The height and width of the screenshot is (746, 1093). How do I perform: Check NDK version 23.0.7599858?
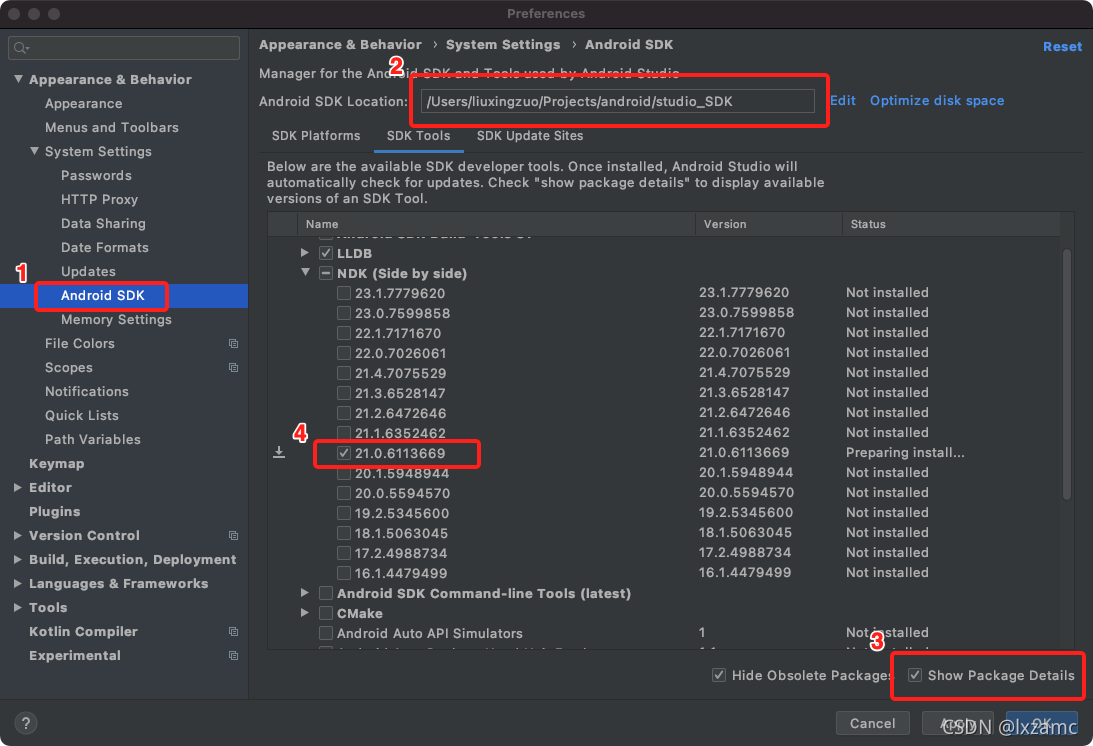pos(344,313)
